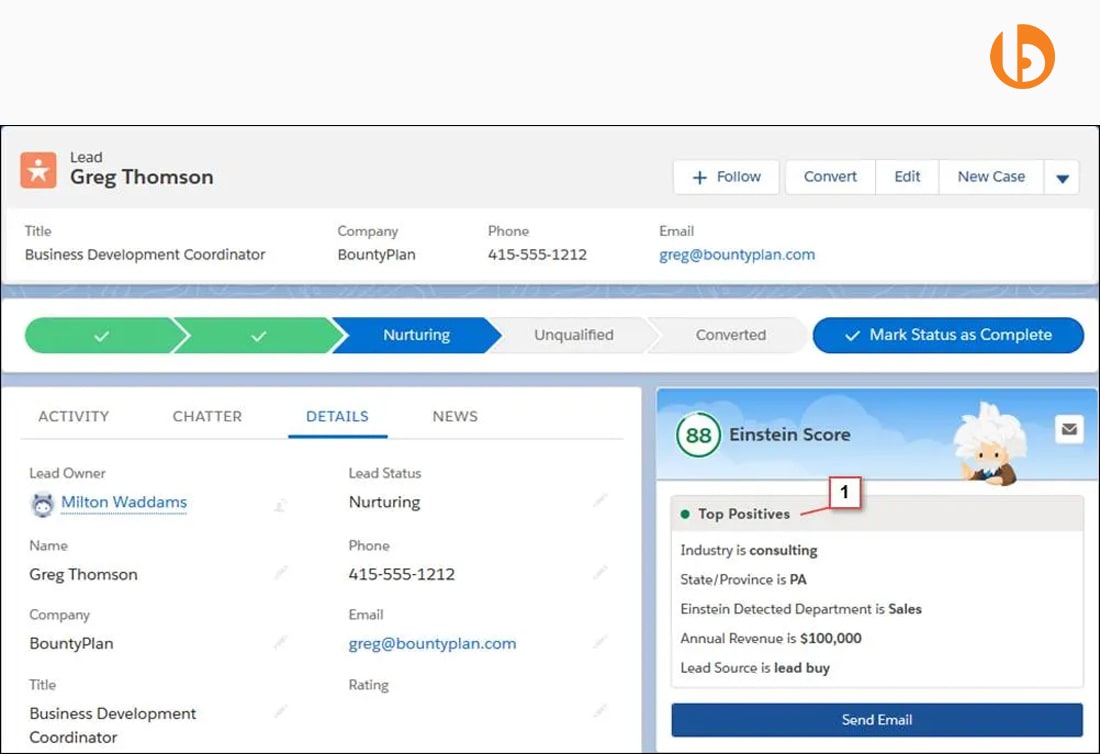
Task: Click change owner icon beside Milton Waddams
Action: [280, 505]
